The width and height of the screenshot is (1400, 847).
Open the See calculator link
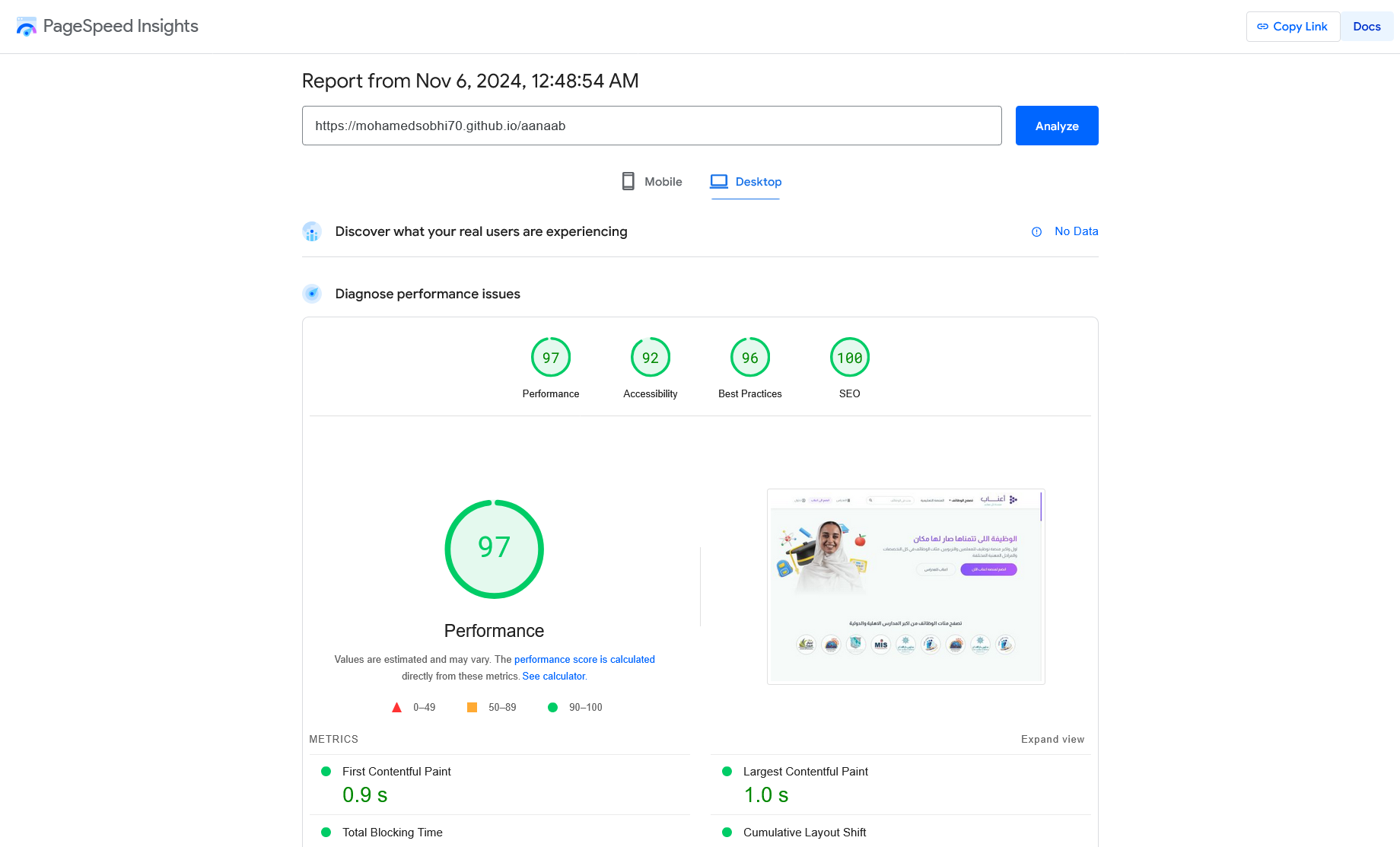pyautogui.click(x=555, y=677)
